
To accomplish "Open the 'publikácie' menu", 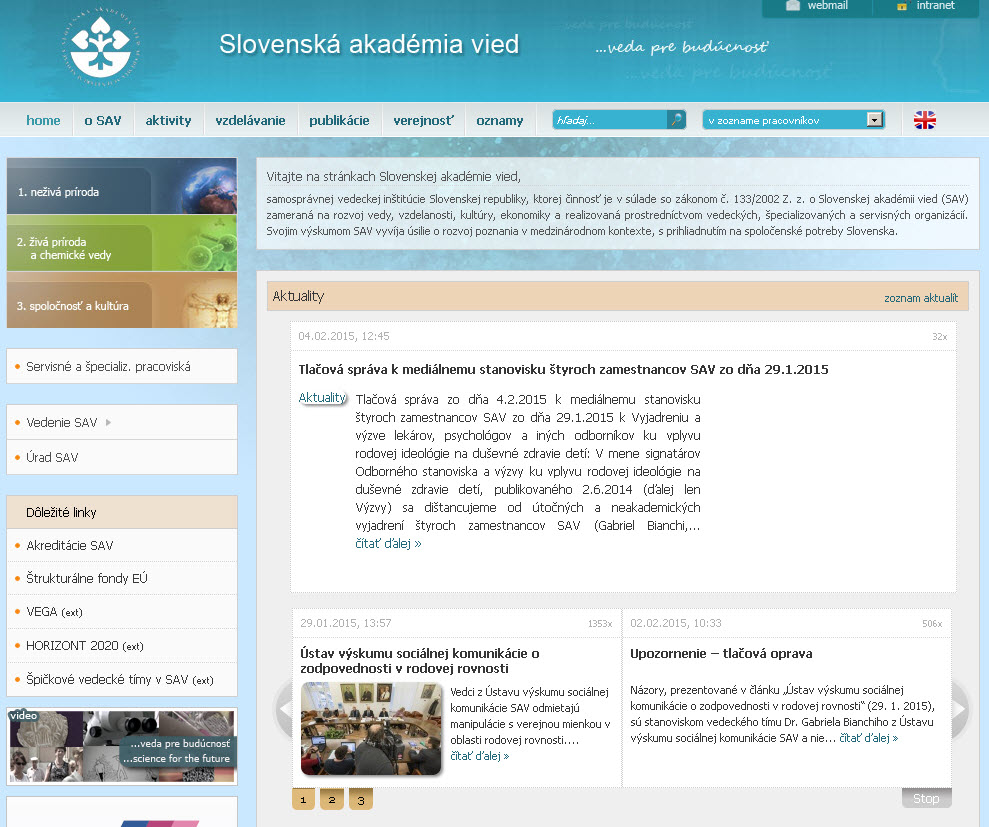I will [x=339, y=120].
